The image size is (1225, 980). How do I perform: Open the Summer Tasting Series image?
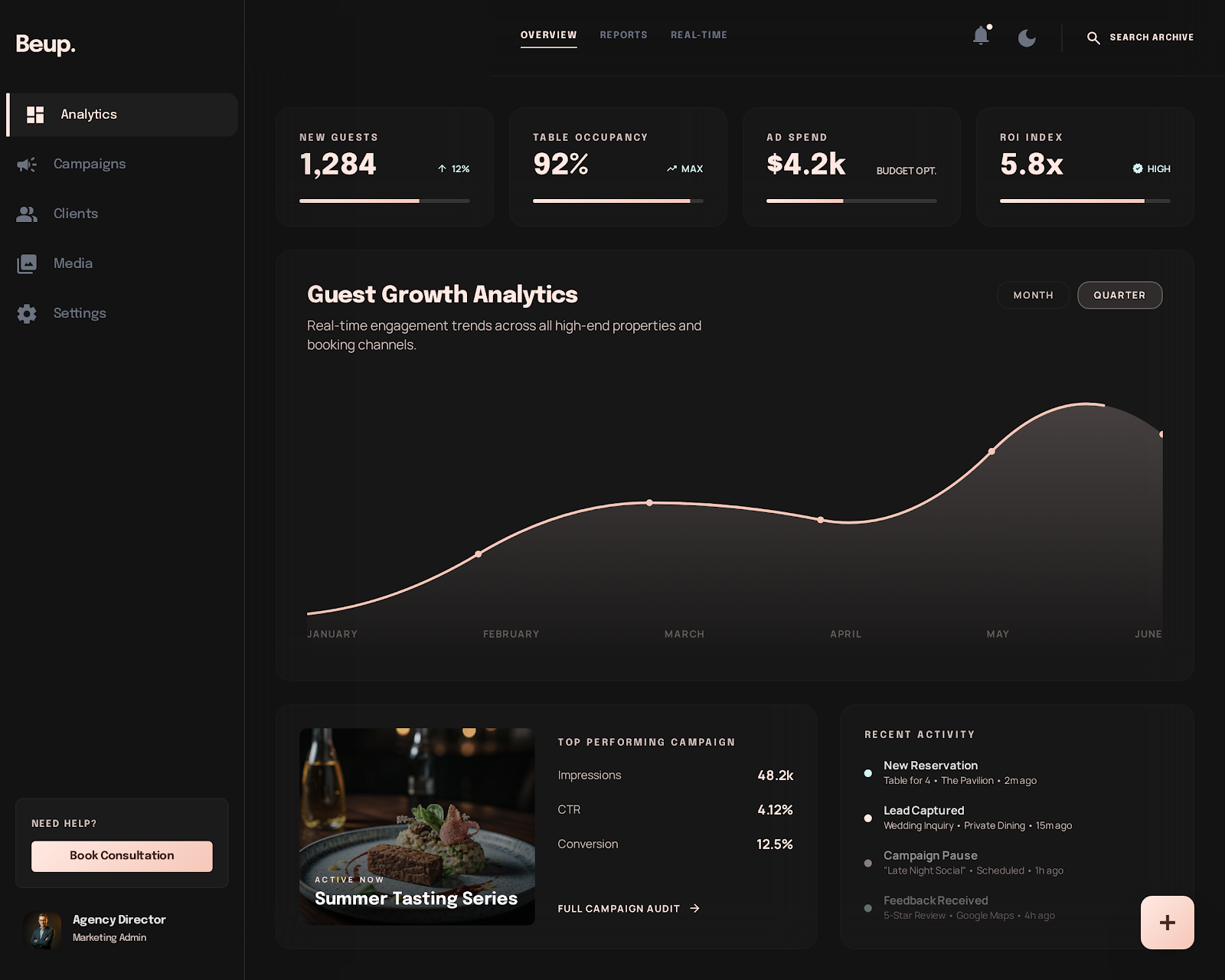(x=416, y=826)
